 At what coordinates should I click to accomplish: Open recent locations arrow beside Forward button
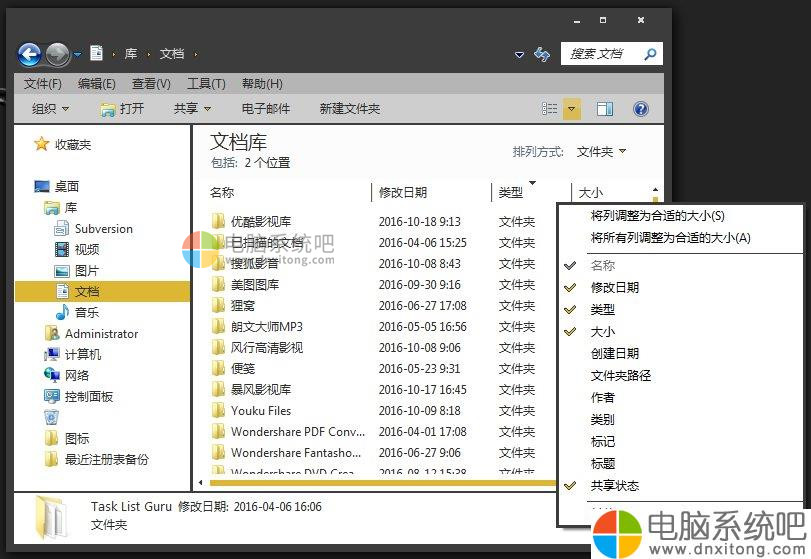tap(78, 54)
